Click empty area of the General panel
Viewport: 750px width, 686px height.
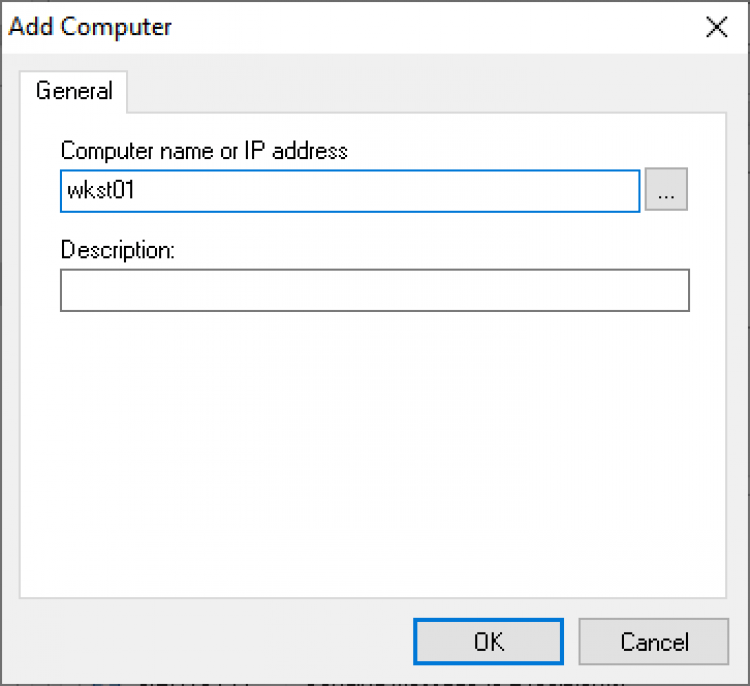pos(375,450)
